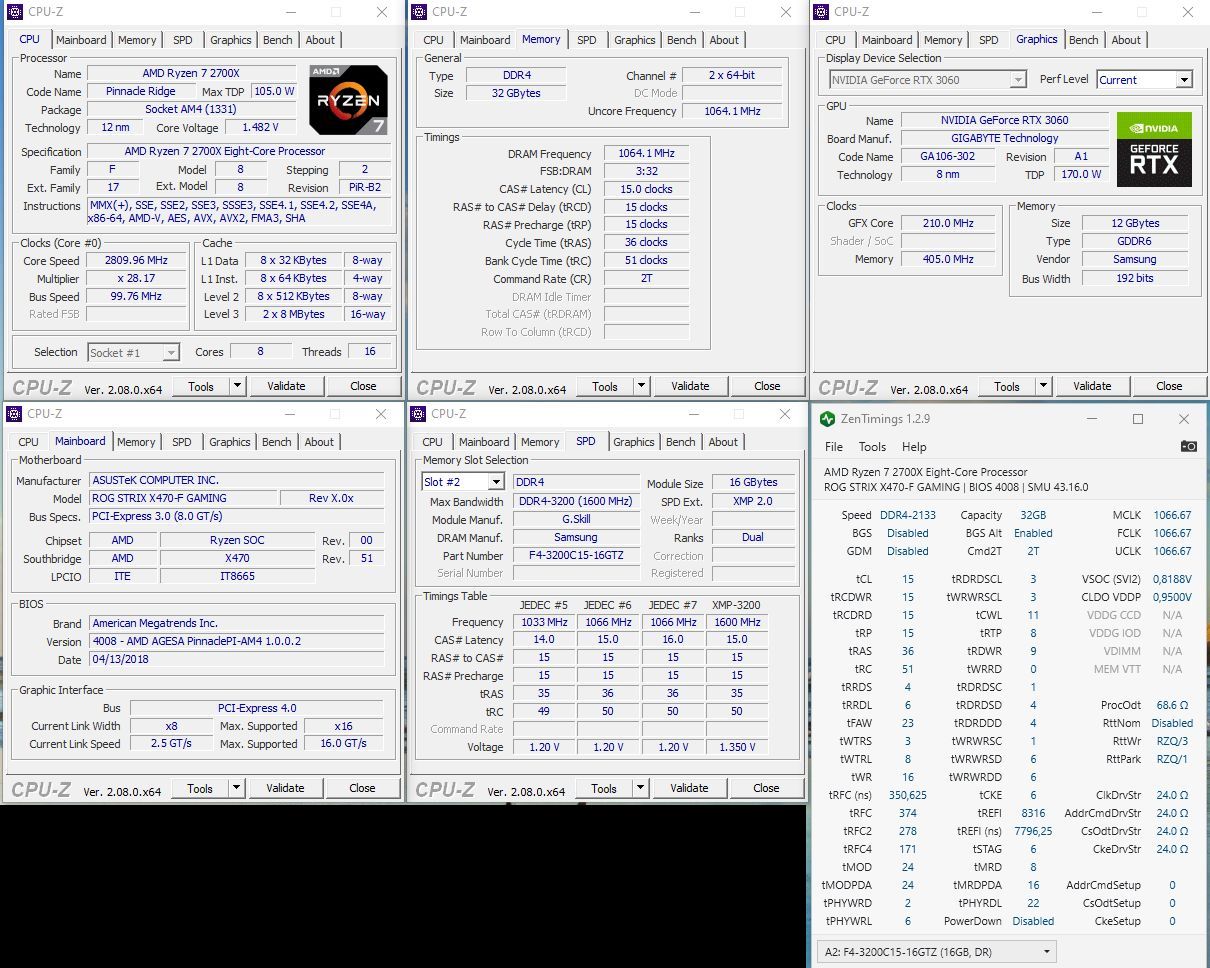Switch to About tab in Graphics tab window
The width and height of the screenshot is (1210, 968).
click(x=1126, y=40)
